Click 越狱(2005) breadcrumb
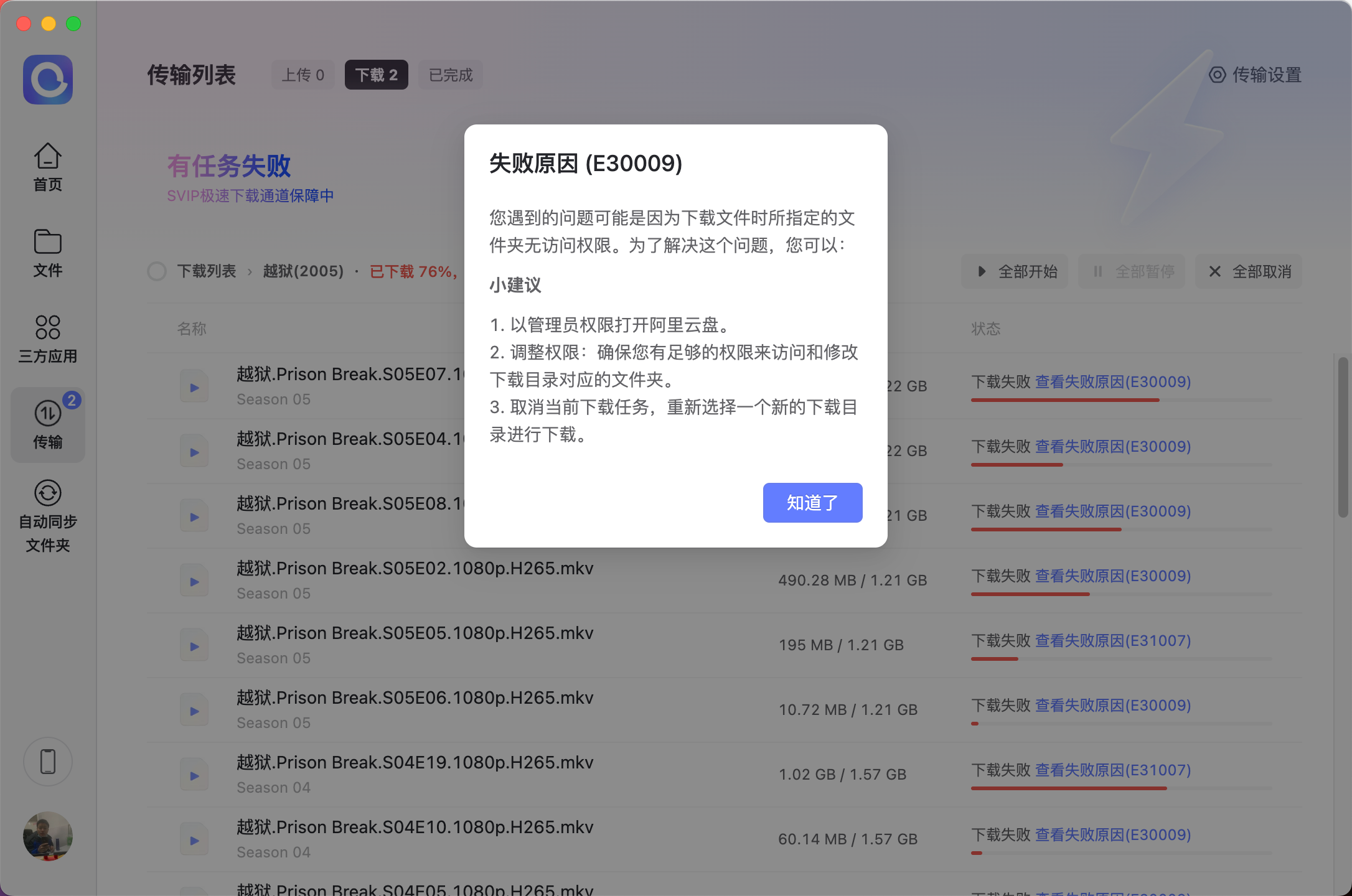 [x=304, y=271]
